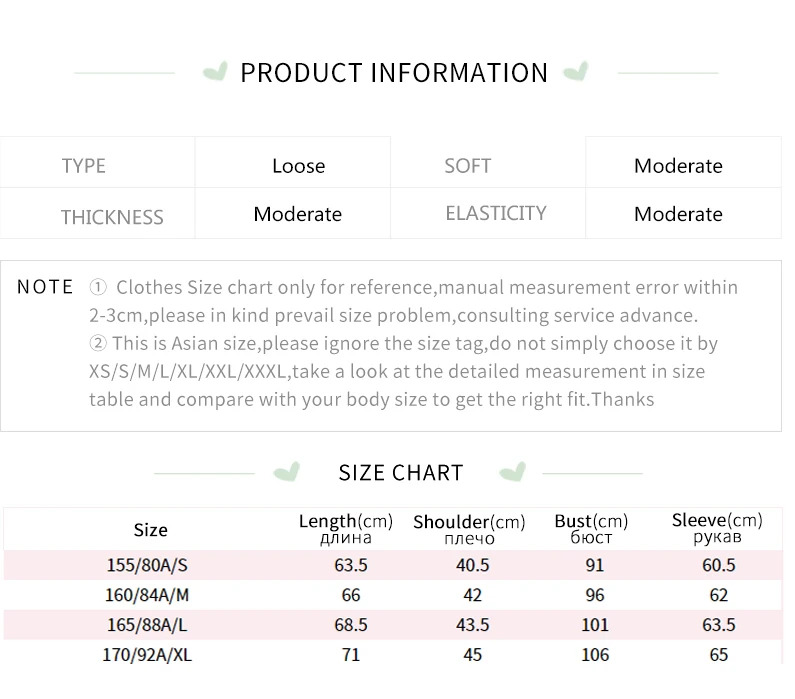Click the 170/92A/XL size label
The width and height of the screenshot is (795, 699).
pos(147,655)
